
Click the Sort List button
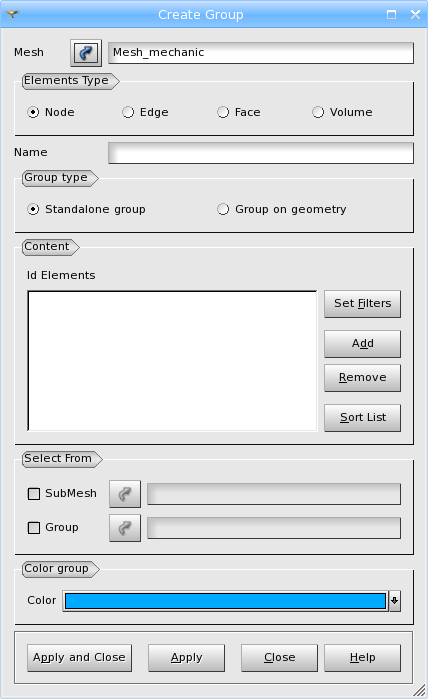coord(362,418)
